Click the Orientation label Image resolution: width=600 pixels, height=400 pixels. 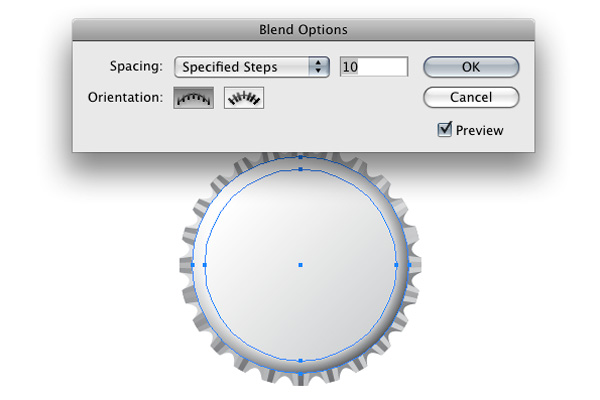(x=125, y=97)
